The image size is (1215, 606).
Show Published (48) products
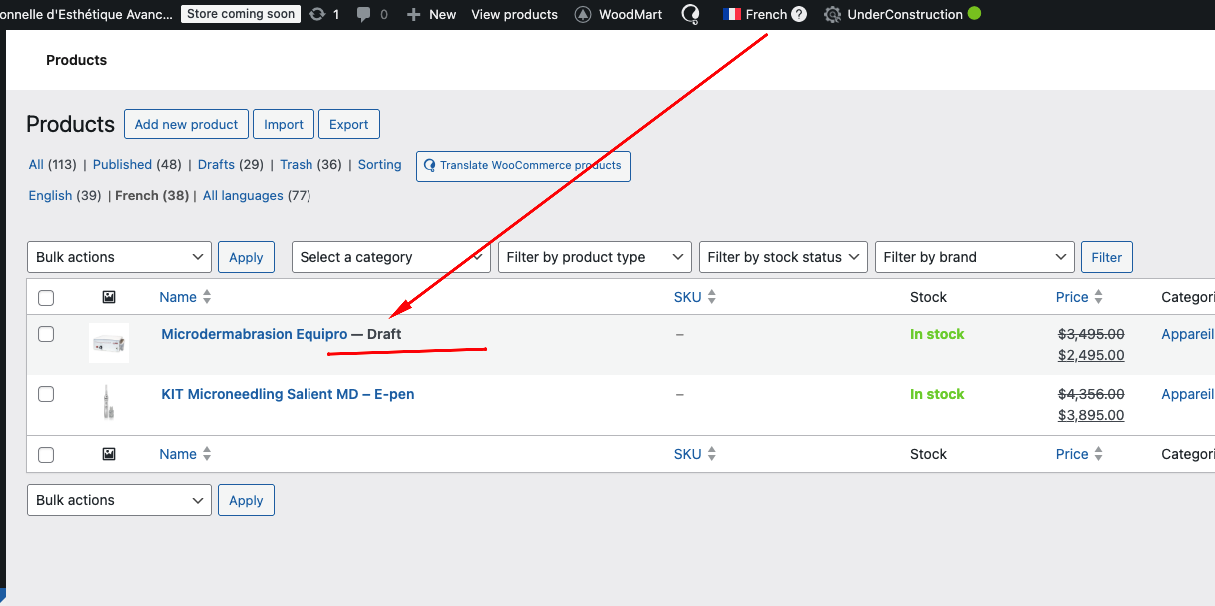(x=137, y=164)
